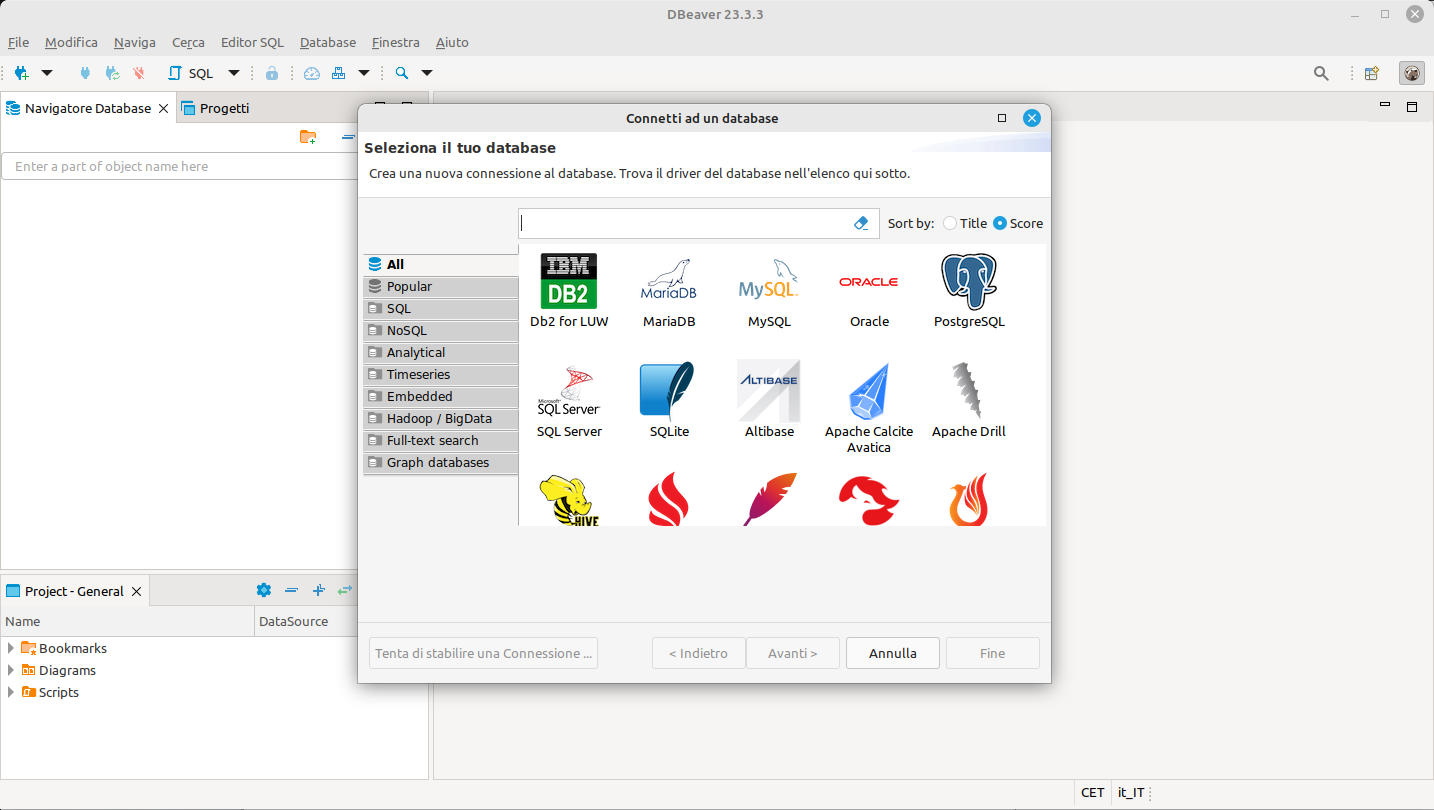
Task: Expand the Bookmarks tree node
Action: click(11, 648)
